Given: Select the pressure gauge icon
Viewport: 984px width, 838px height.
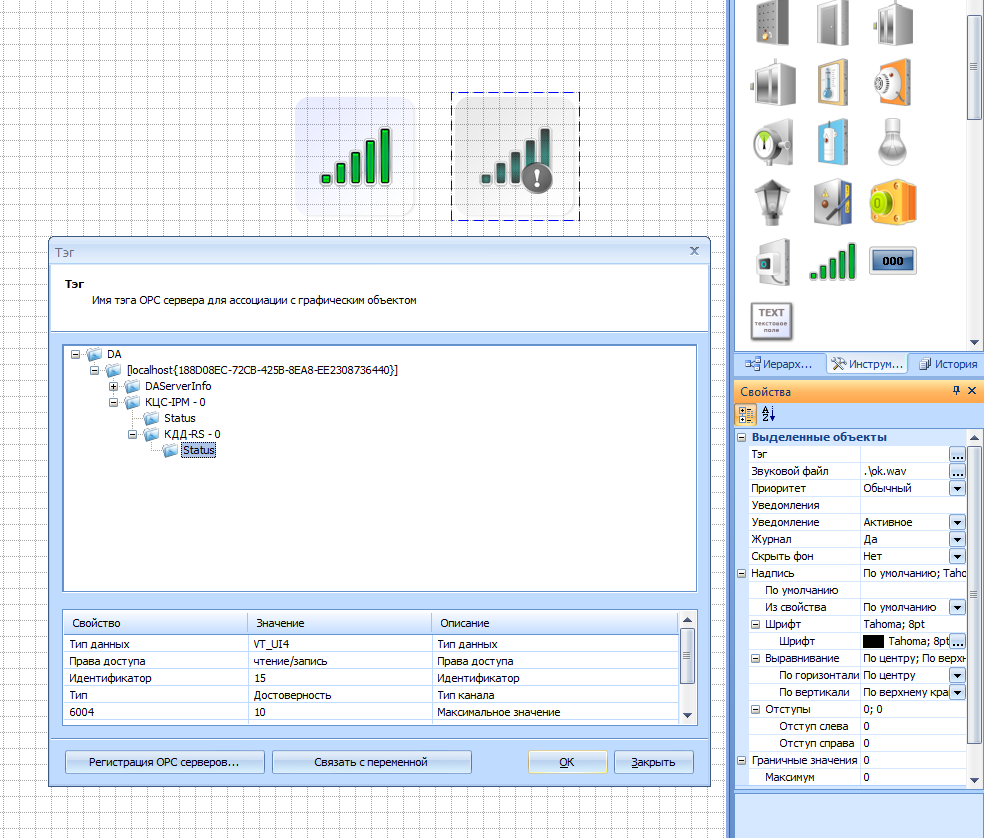Looking at the screenshot, I should pyautogui.click(x=772, y=141).
